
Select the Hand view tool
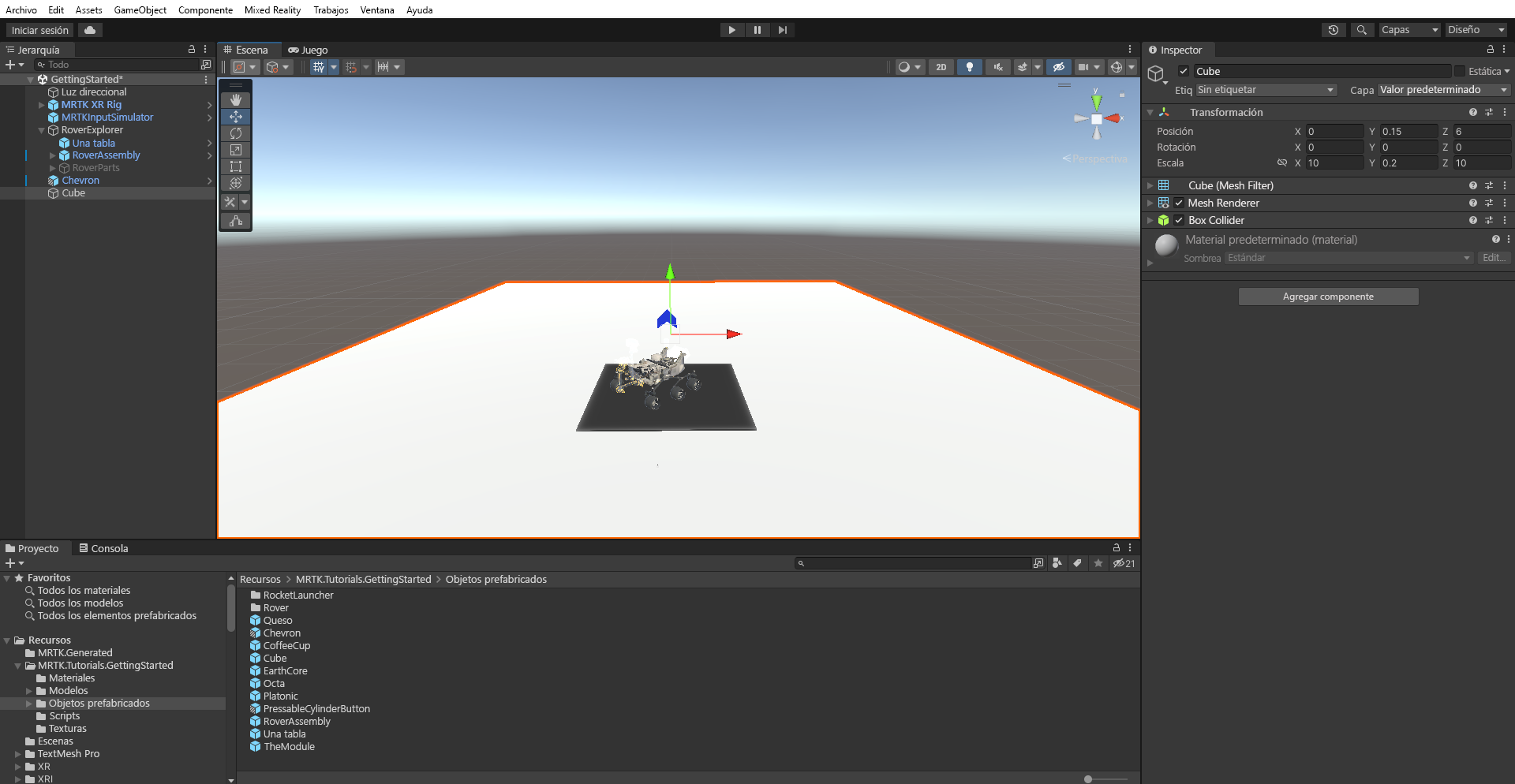235,100
